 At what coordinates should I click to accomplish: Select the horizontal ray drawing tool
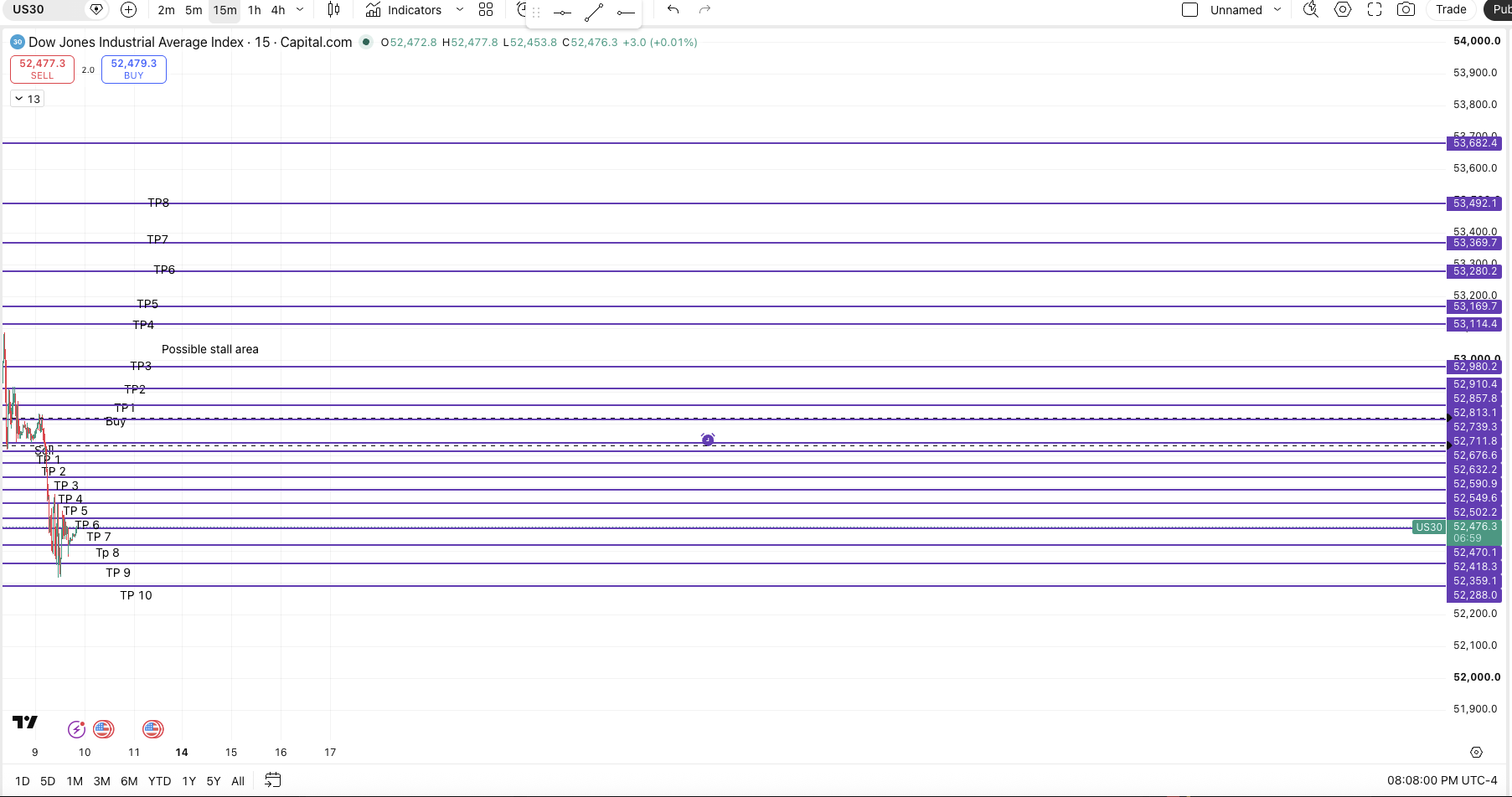pyautogui.click(x=625, y=13)
